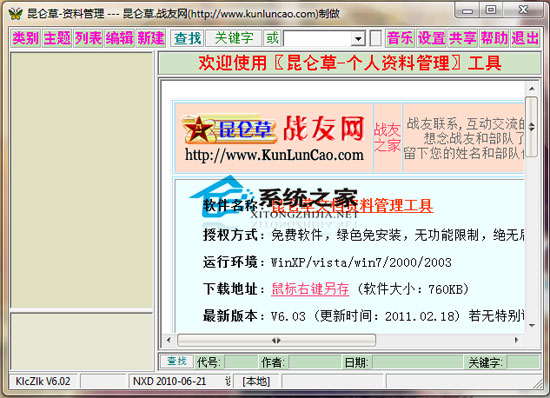The width and height of the screenshot is (550, 398).
Task: Open the keyword combo box dropdown arrow
Action: pos(358,39)
